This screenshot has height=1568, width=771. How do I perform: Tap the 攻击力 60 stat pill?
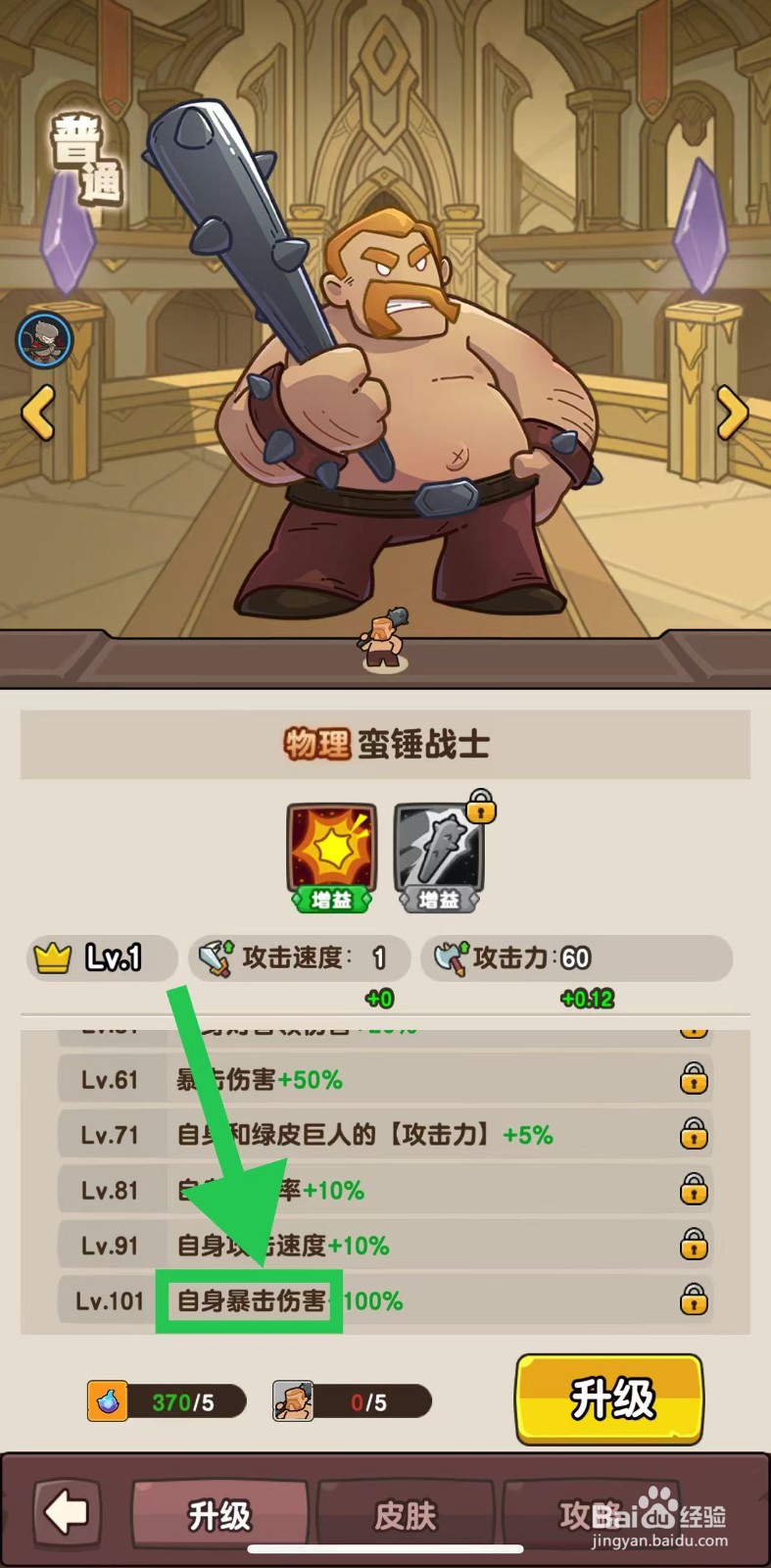point(577,957)
